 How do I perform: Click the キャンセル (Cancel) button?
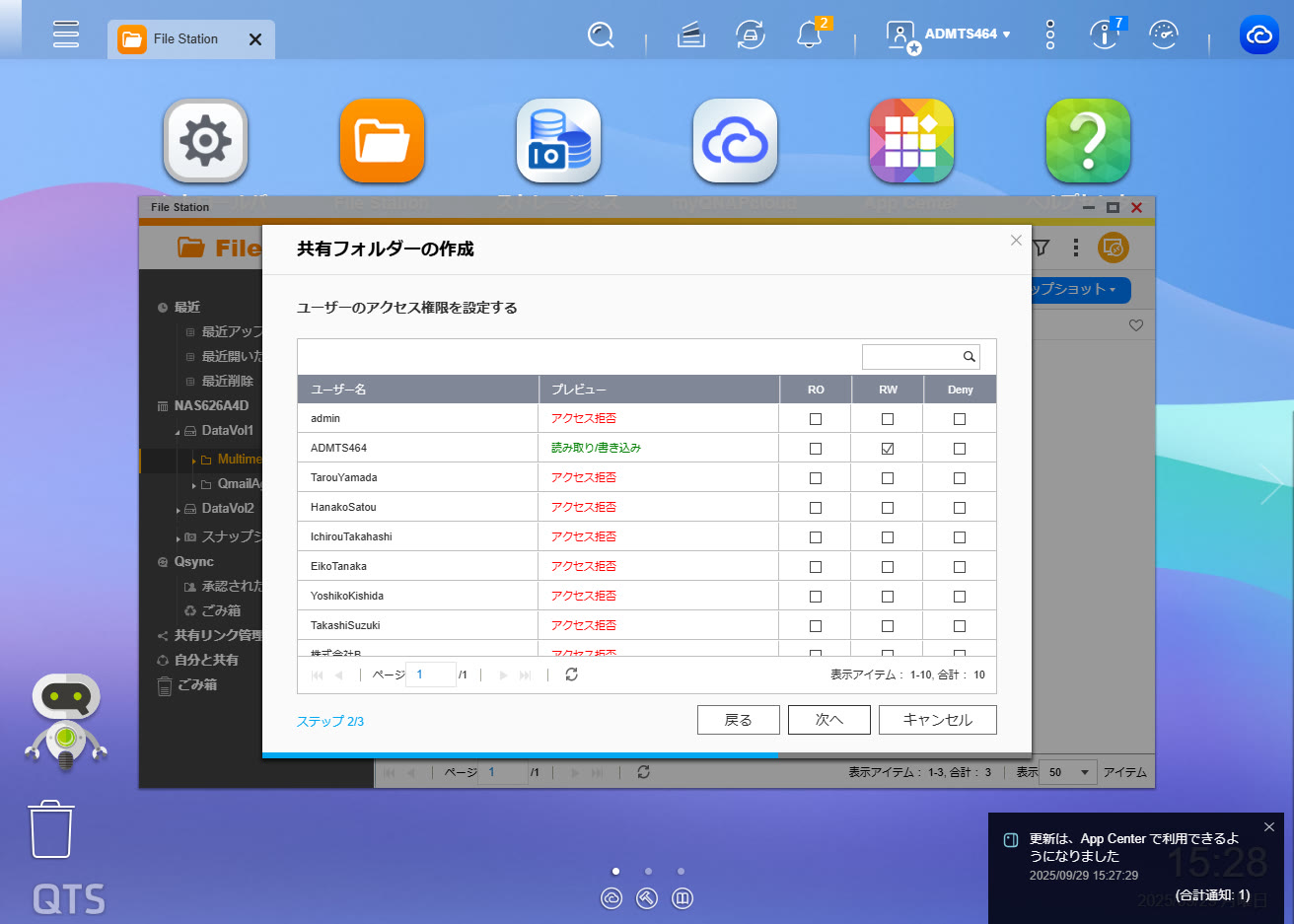(937, 720)
